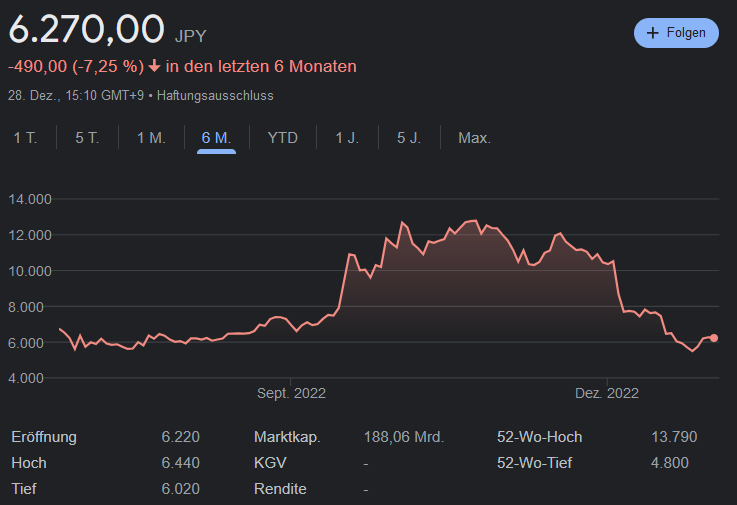Screen dimensions: 737x505
Task: Show the 1 M. chart range
Action: click(151, 138)
